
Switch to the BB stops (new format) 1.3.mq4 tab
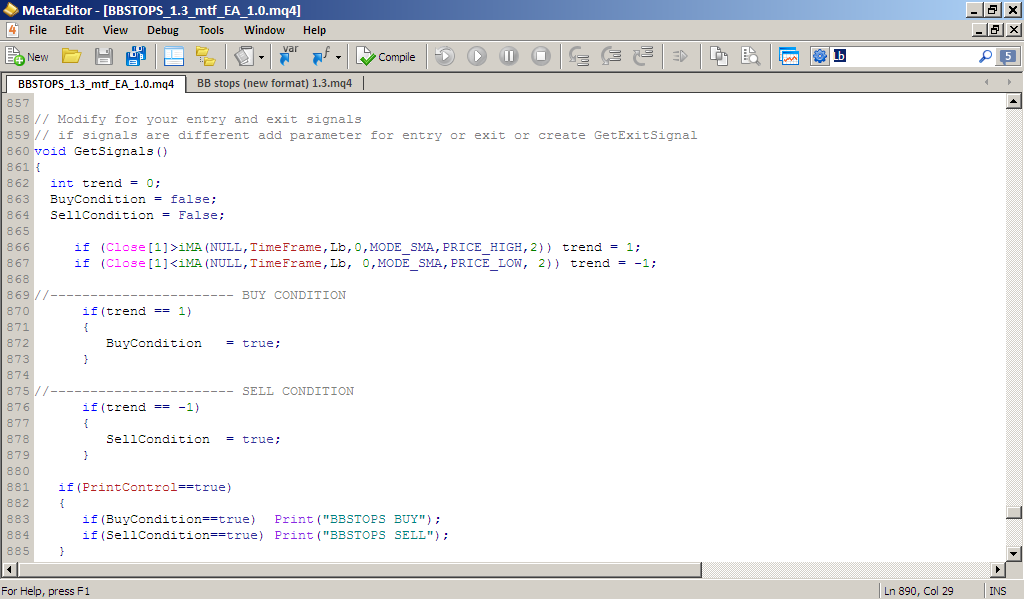click(274, 84)
